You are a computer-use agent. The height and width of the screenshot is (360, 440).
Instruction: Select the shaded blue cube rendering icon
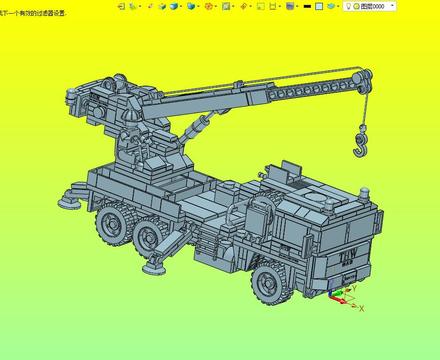click(x=174, y=6)
